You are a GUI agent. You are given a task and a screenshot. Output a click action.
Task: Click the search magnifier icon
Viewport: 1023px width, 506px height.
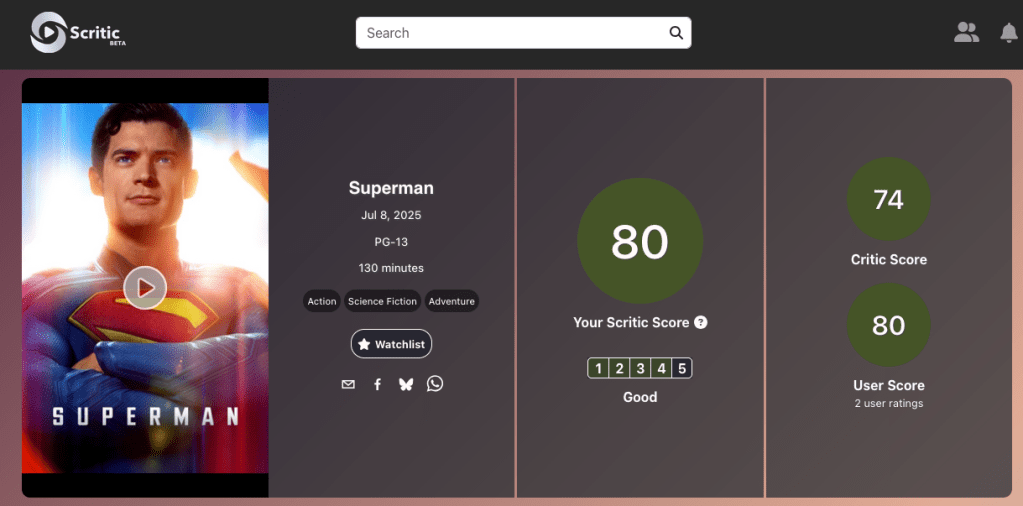[676, 33]
